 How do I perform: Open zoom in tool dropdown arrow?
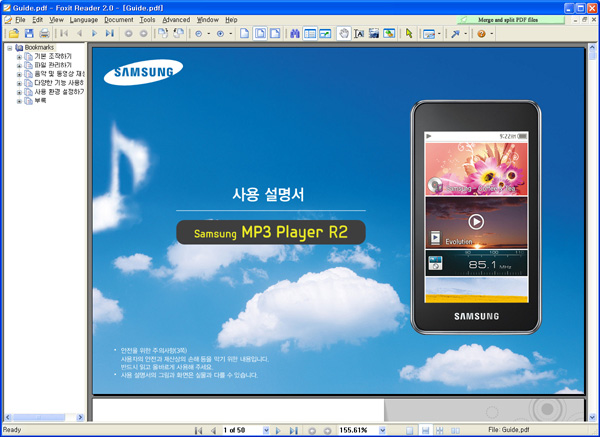(x=230, y=34)
